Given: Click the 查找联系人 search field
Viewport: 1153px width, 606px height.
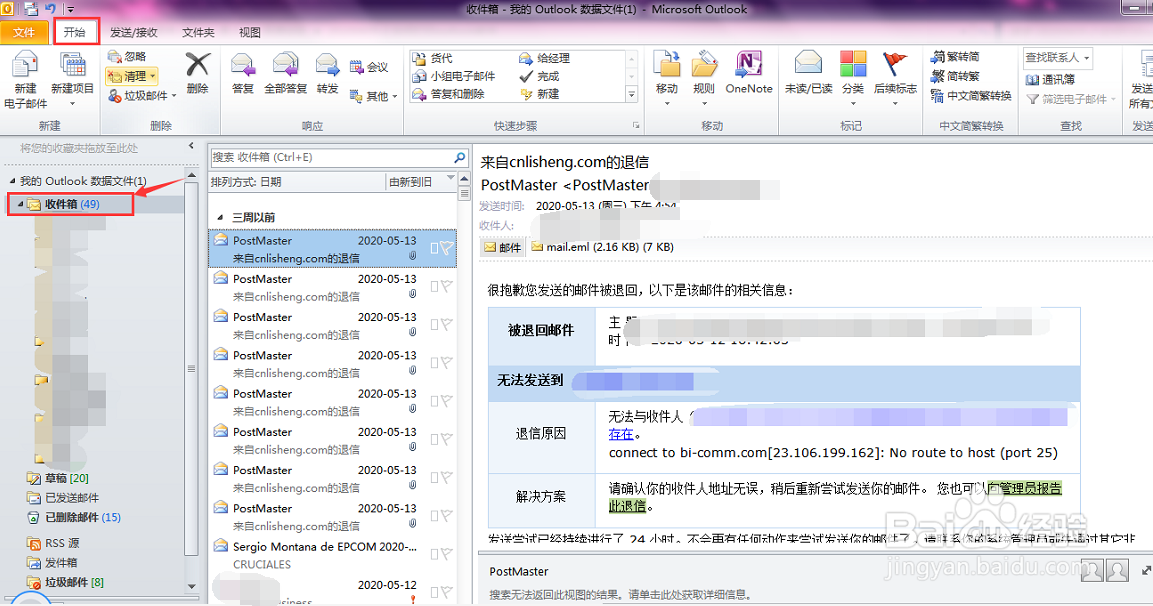Looking at the screenshot, I should (1057, 57).
